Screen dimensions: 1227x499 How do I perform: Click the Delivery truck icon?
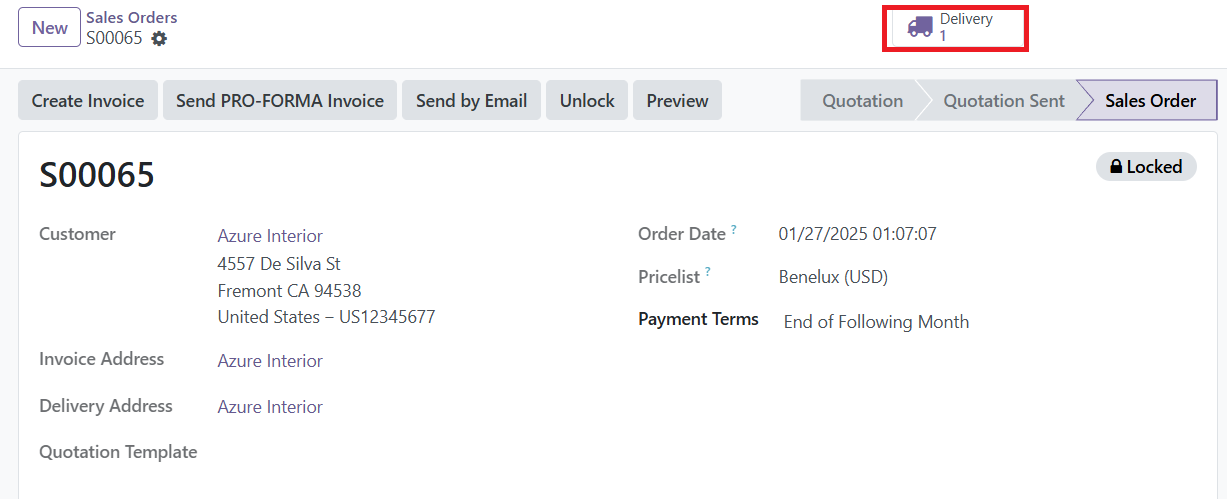pos(920,27)
